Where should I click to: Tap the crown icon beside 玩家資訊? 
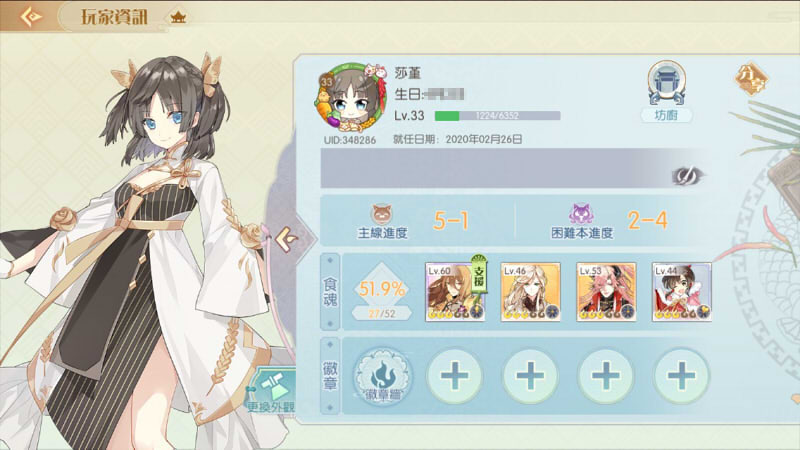178,18
